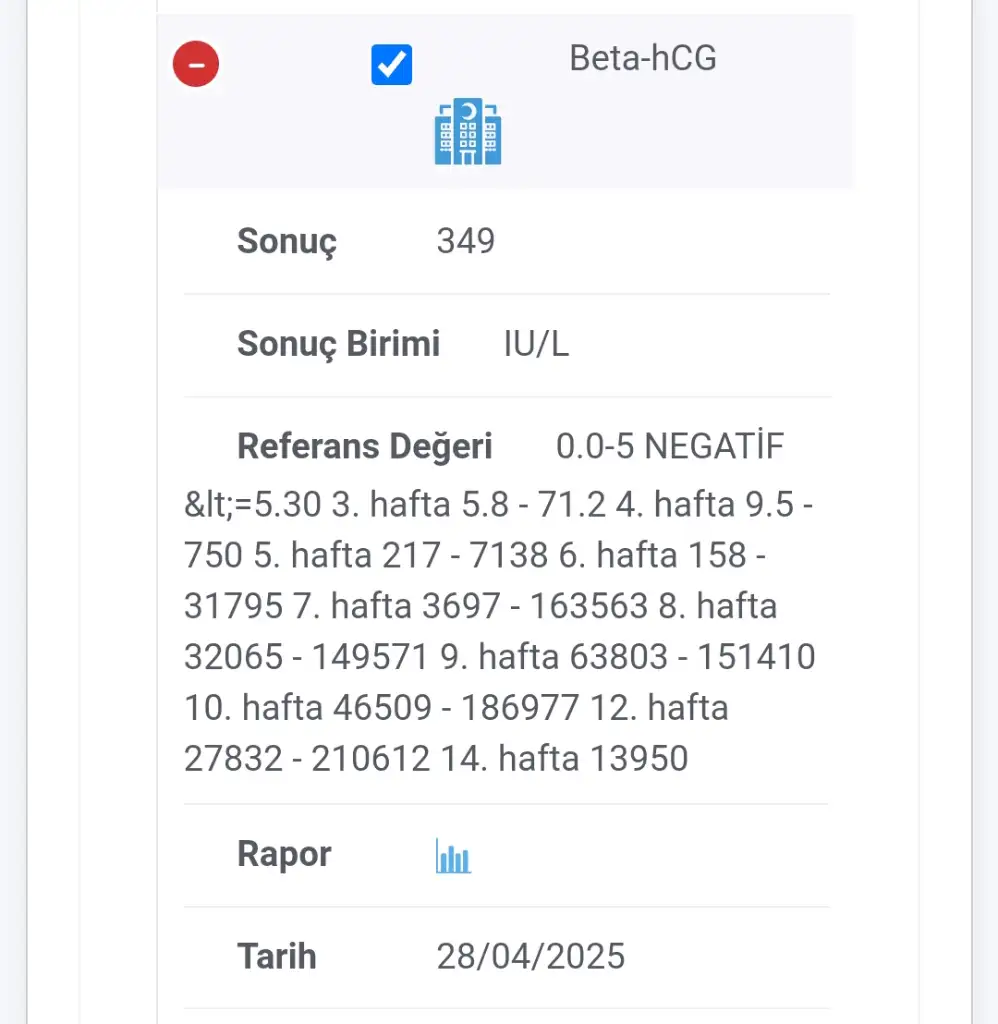
Task: Click the 14. hafta 13950 text
Action: [x=564, y=759]
